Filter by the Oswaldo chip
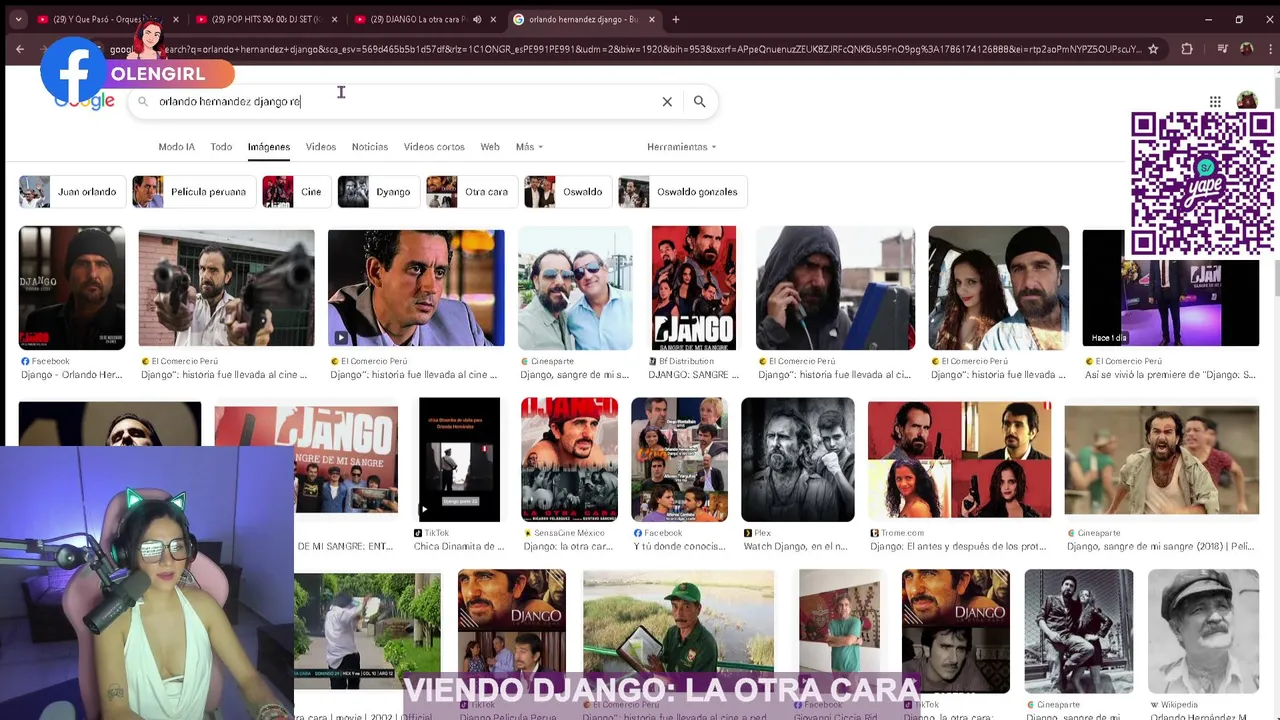The height and width of the screenshot is (720, 1280). click(568, 192)
